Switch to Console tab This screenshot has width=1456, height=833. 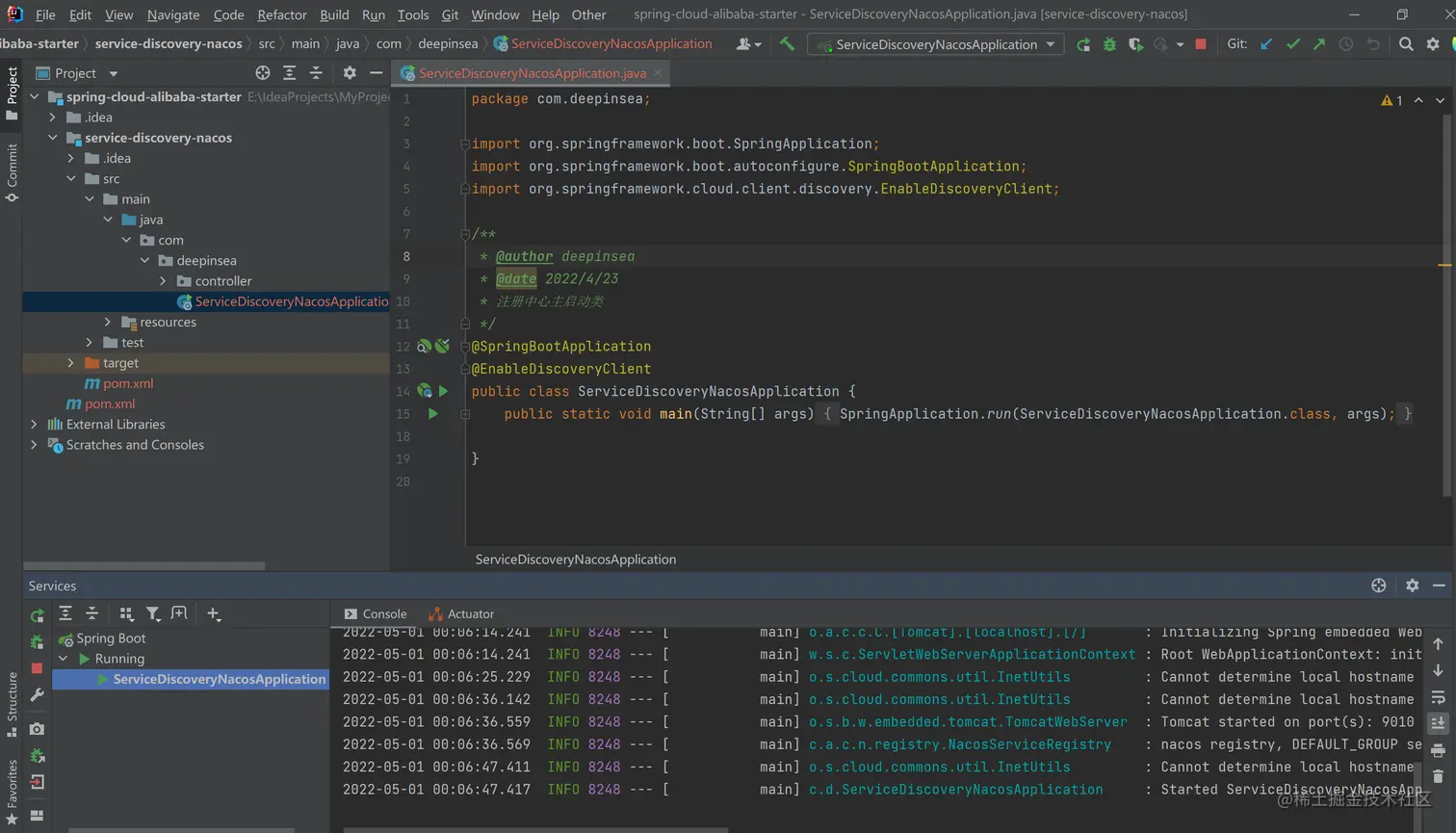point(376,613)
